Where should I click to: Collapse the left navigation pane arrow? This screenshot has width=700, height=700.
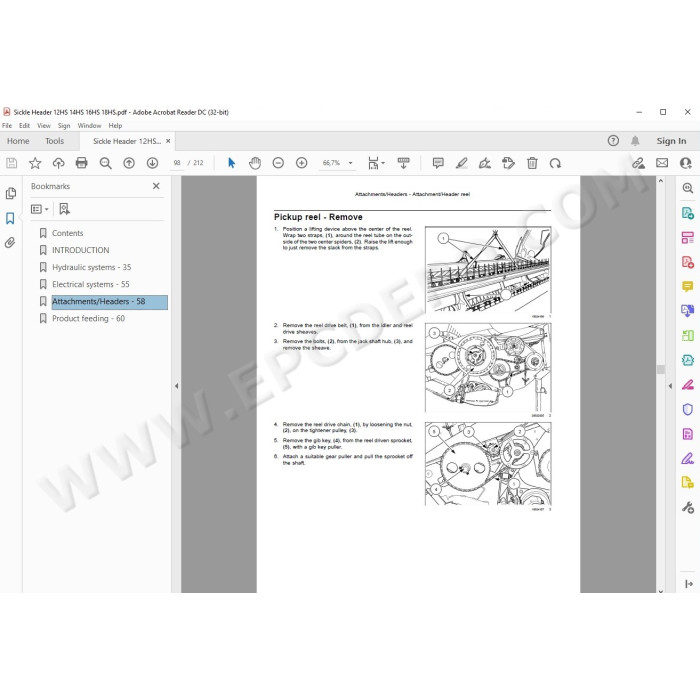pos(176,386)
